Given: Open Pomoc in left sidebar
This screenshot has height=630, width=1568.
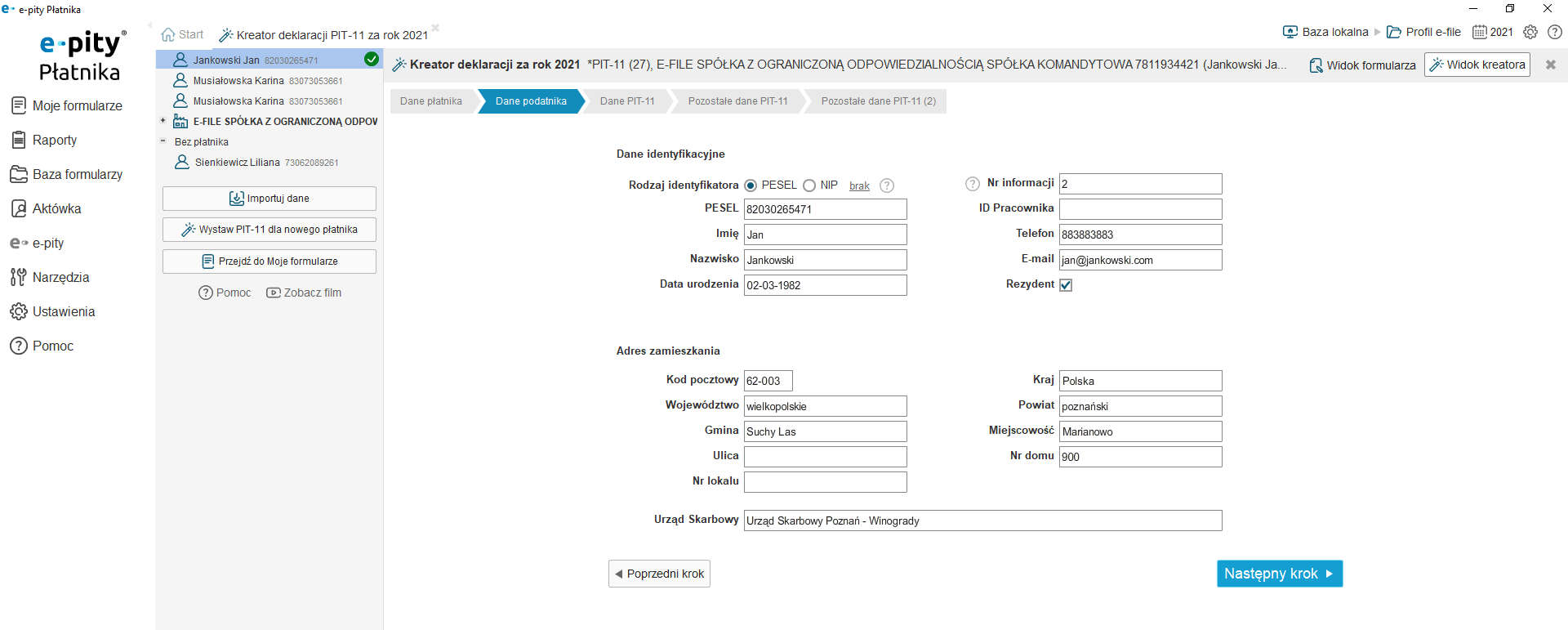Looking at the screenshot, I should click(42, 346).
